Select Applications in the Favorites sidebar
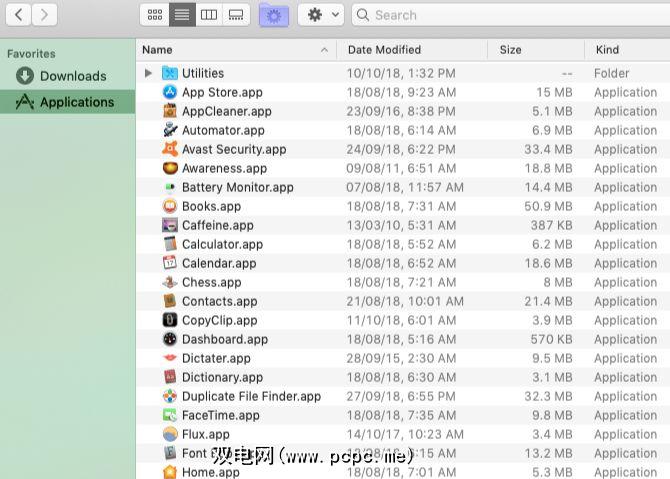The height and width of the screenshot is (479, 670). [x=68, y=102]
